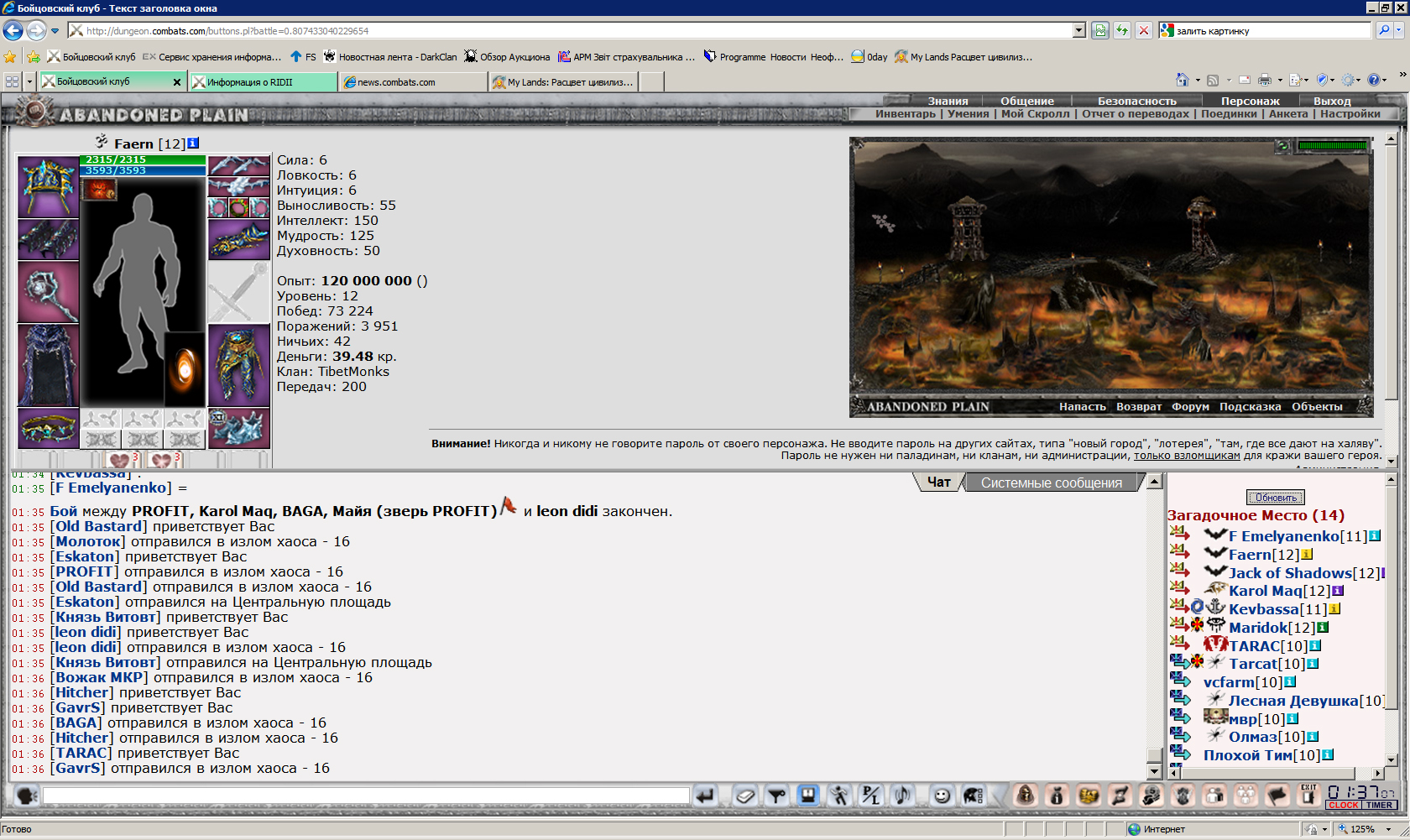Viewport: 1410px width, 840px height.
Task: Open the Системные сообщения tab
Action: click(1052, 483)
